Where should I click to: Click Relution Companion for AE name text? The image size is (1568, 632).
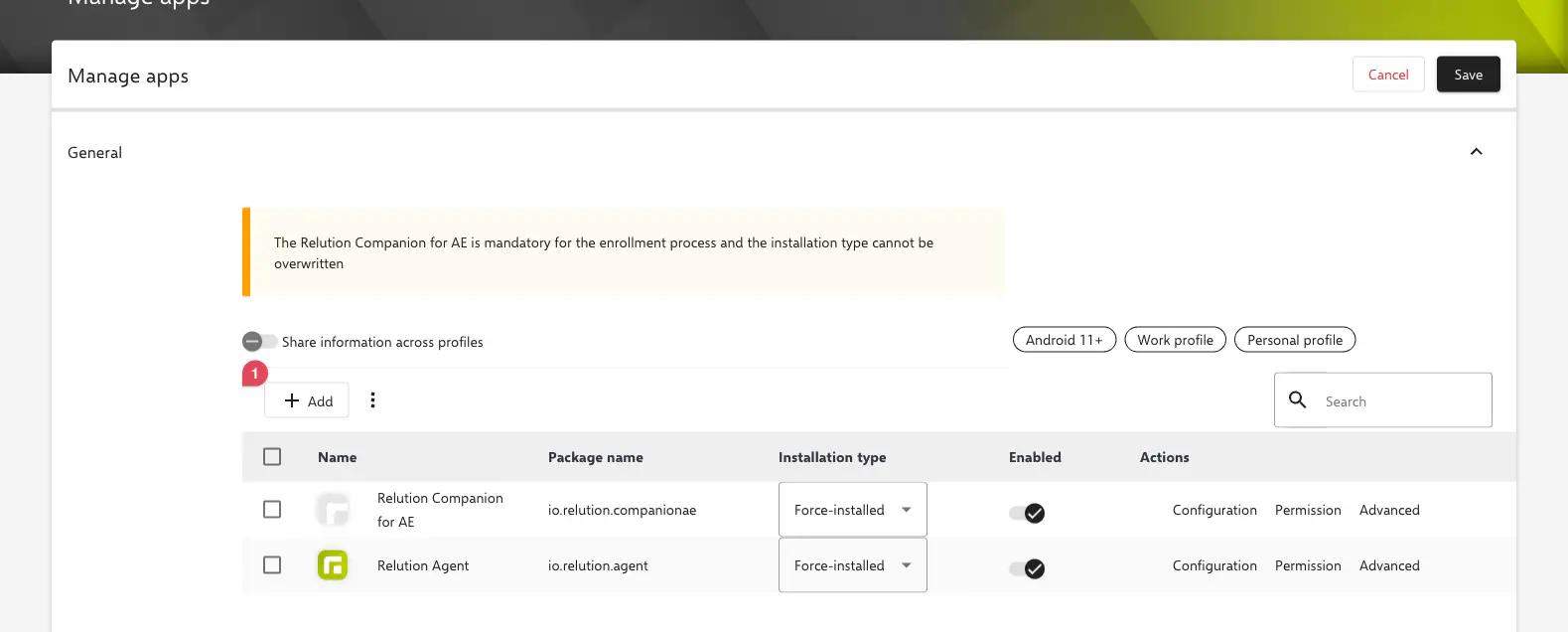440,510
